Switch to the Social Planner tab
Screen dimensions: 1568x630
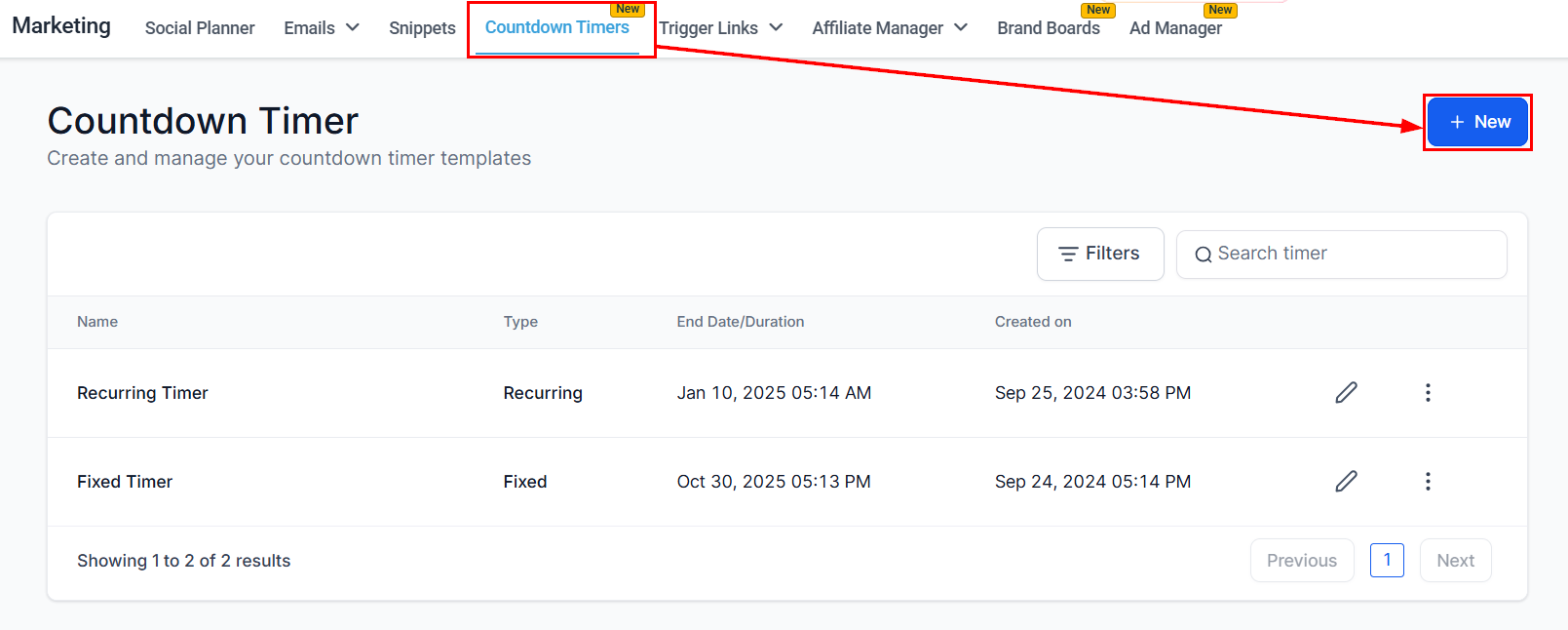click(x=200, y=28)
